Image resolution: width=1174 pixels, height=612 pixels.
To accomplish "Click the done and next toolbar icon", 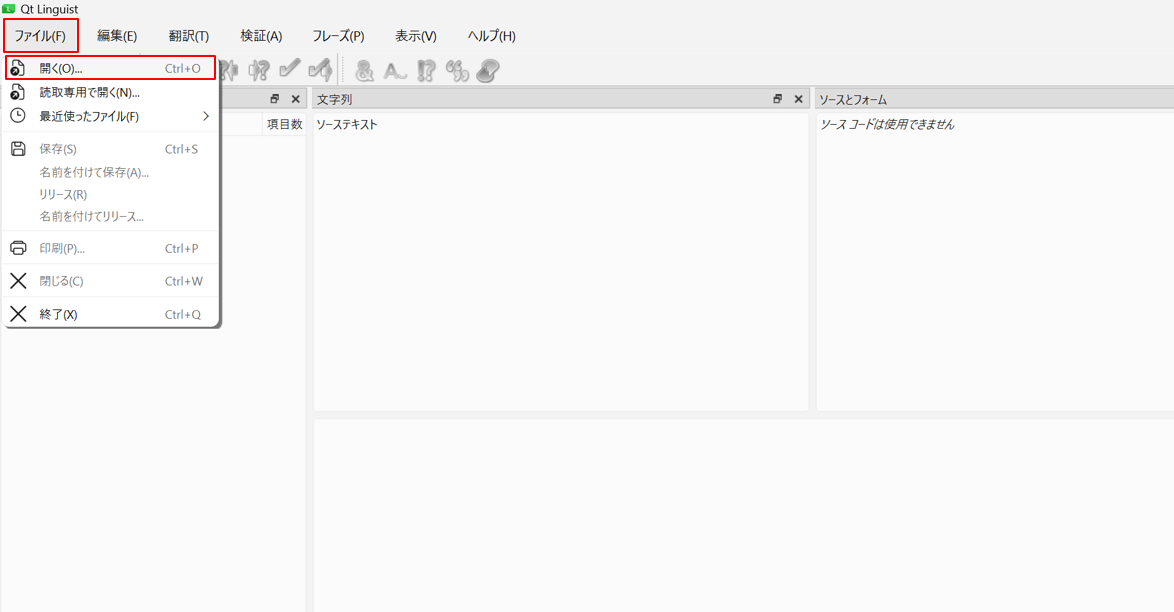I will 320,70.
